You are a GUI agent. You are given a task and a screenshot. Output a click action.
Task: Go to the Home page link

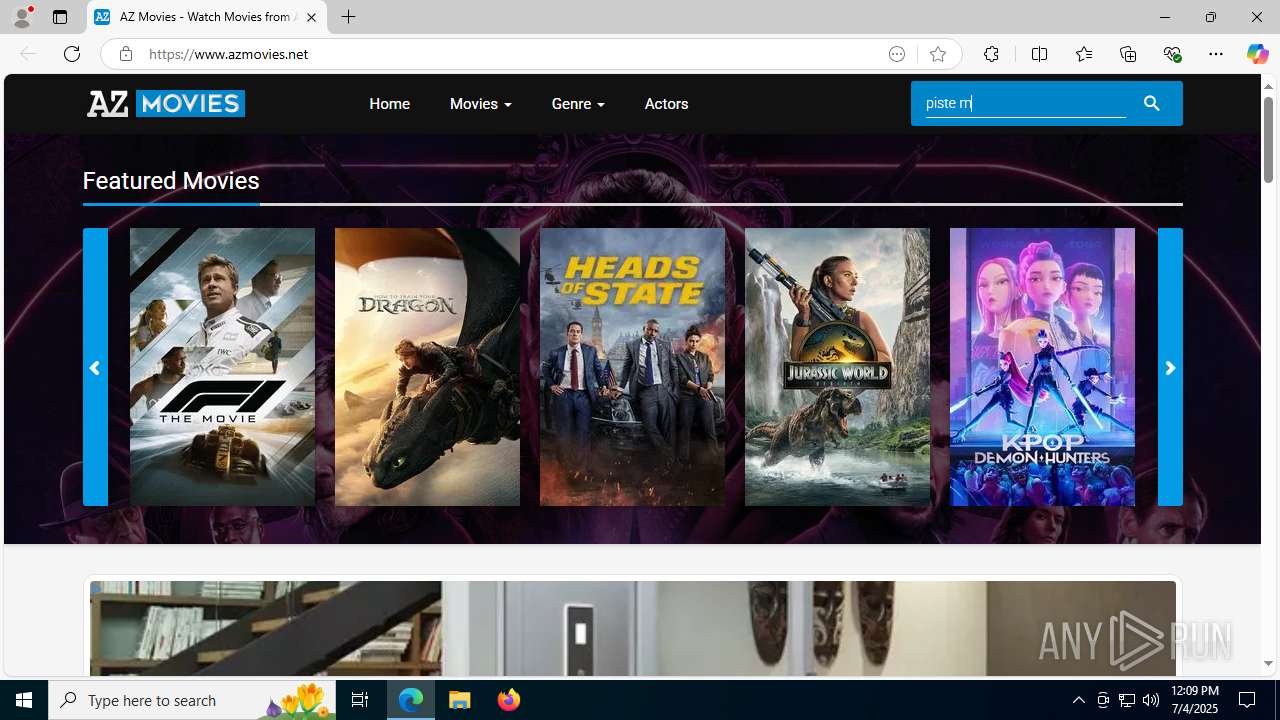tap(389, 103)
